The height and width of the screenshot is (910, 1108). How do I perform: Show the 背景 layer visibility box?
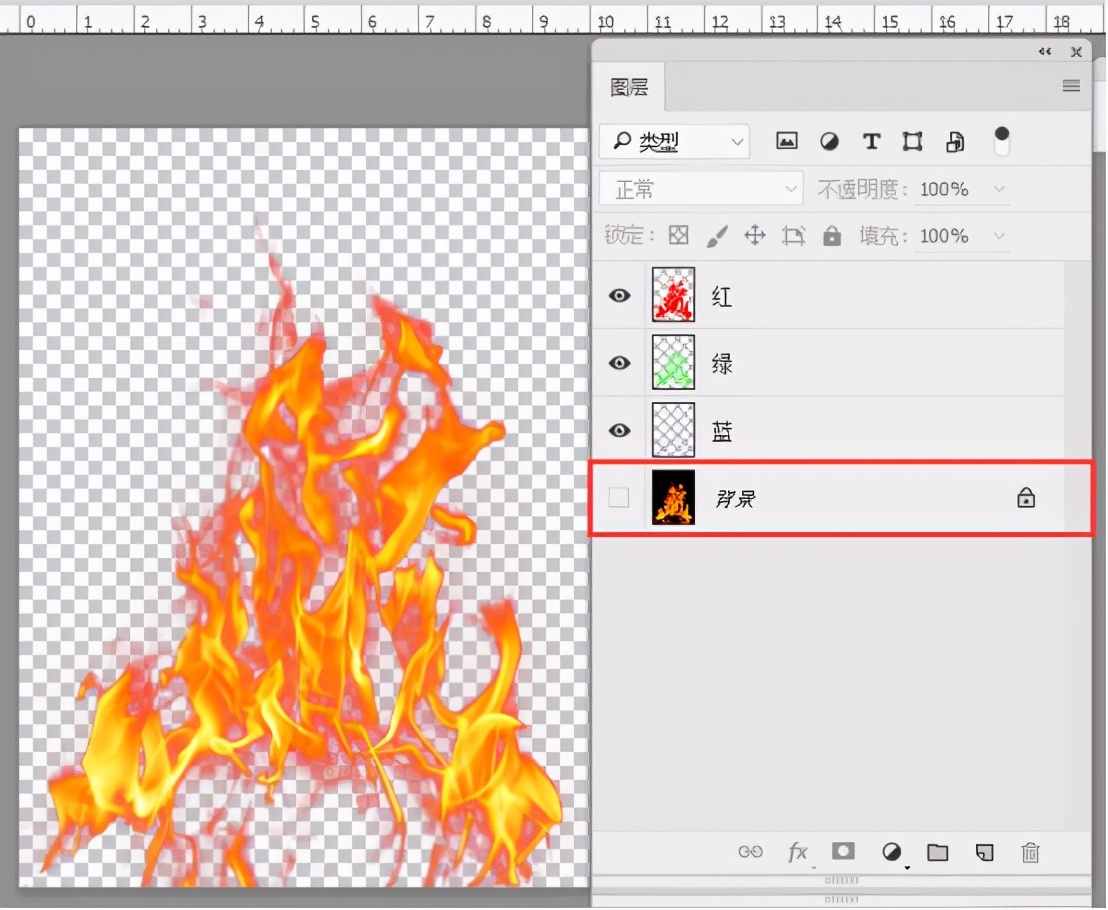(619, 497)
